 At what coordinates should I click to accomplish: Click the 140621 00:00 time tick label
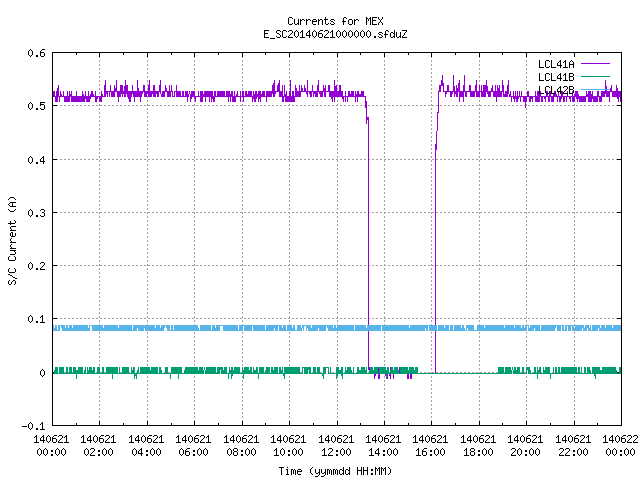[51, 446]
